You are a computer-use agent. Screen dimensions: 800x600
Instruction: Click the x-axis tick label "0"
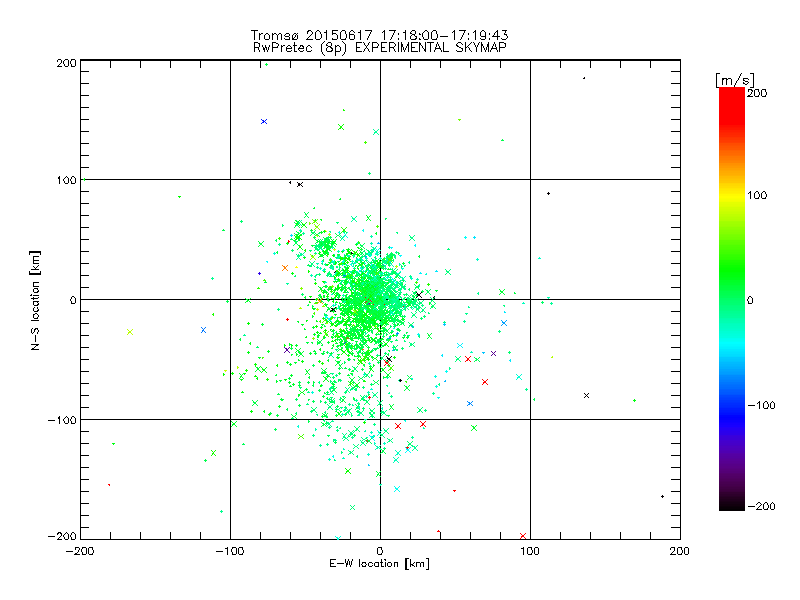[380, 552]
